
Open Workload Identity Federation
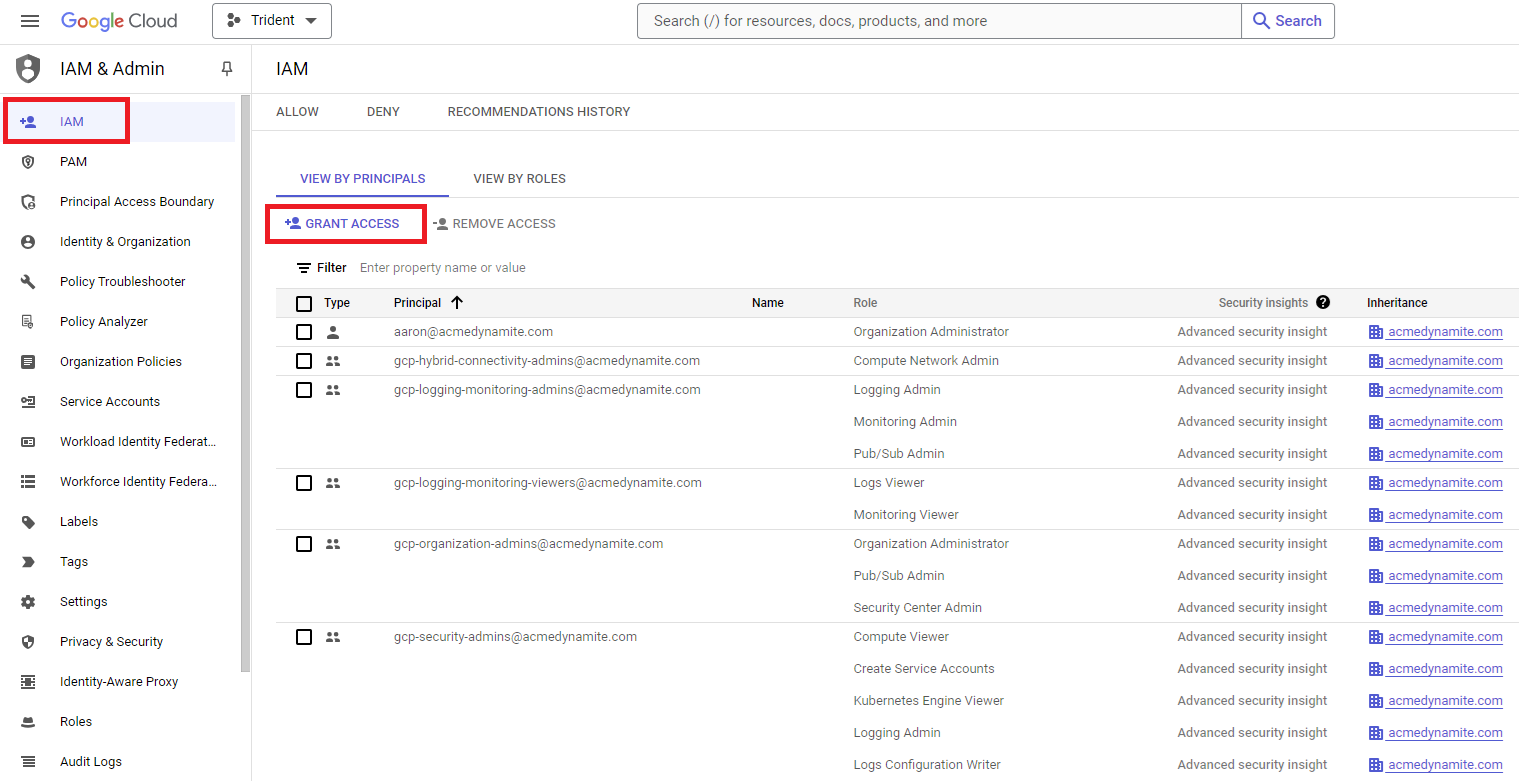click(137, 441)
